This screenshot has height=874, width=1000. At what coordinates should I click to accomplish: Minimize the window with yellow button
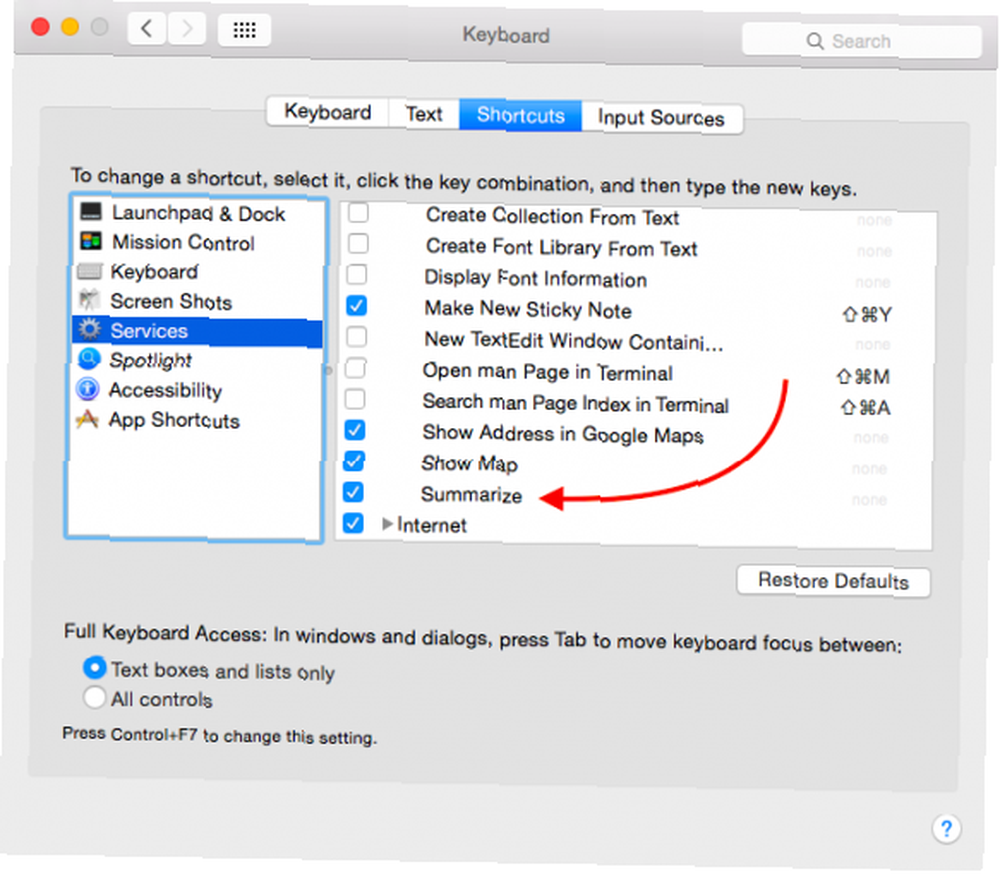click(70, 27)
